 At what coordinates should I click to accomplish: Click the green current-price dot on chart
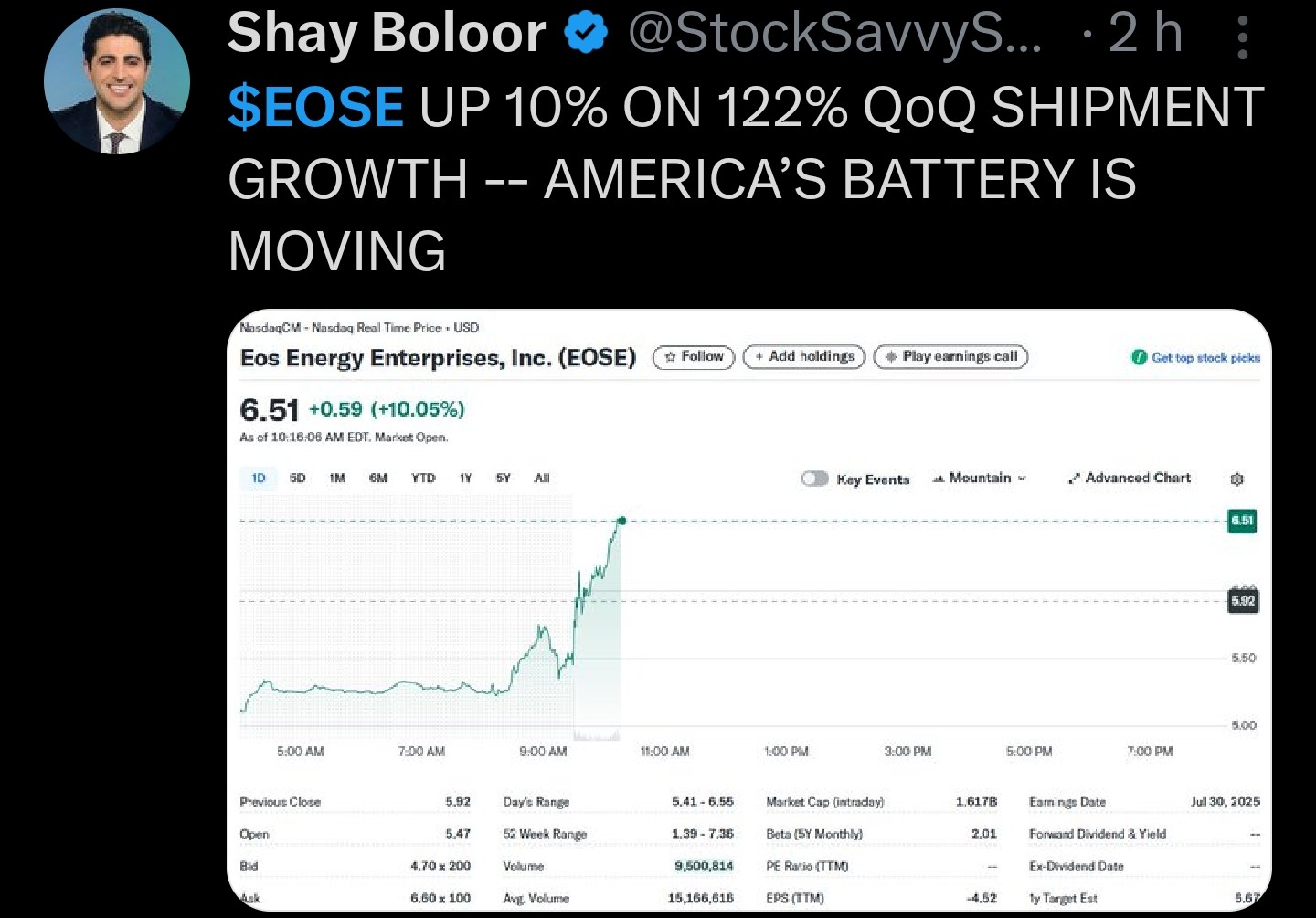coord(621,521)
